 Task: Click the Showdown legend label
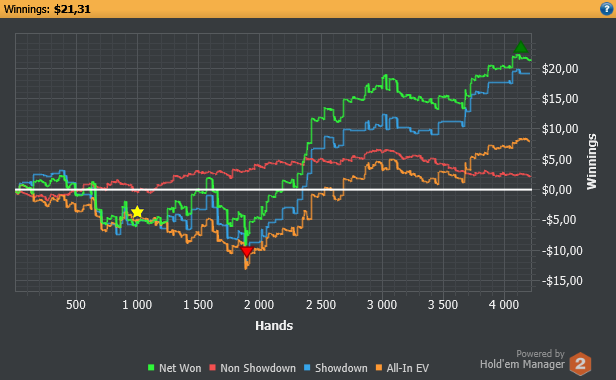tap(341, 368)
